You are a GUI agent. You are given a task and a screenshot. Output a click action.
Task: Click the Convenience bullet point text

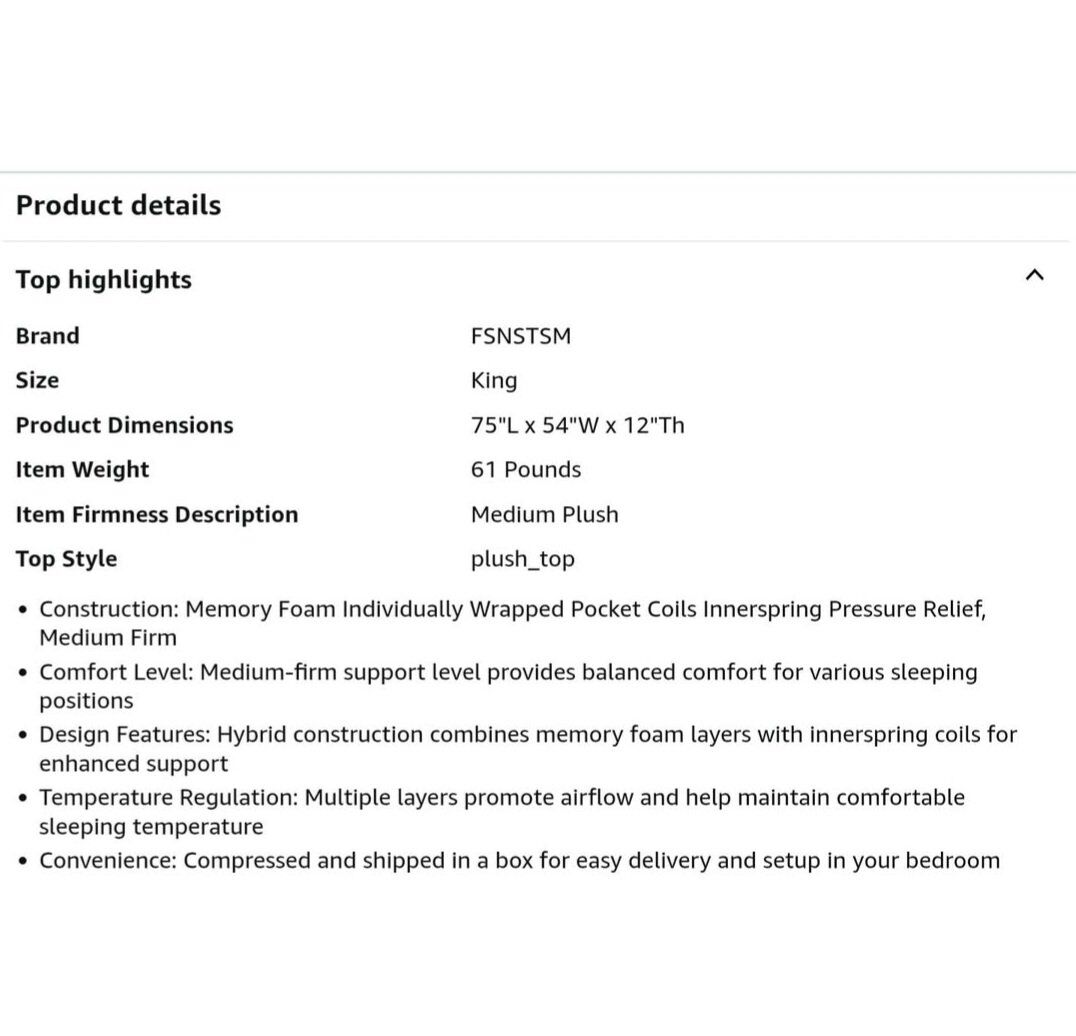point(519,861)
